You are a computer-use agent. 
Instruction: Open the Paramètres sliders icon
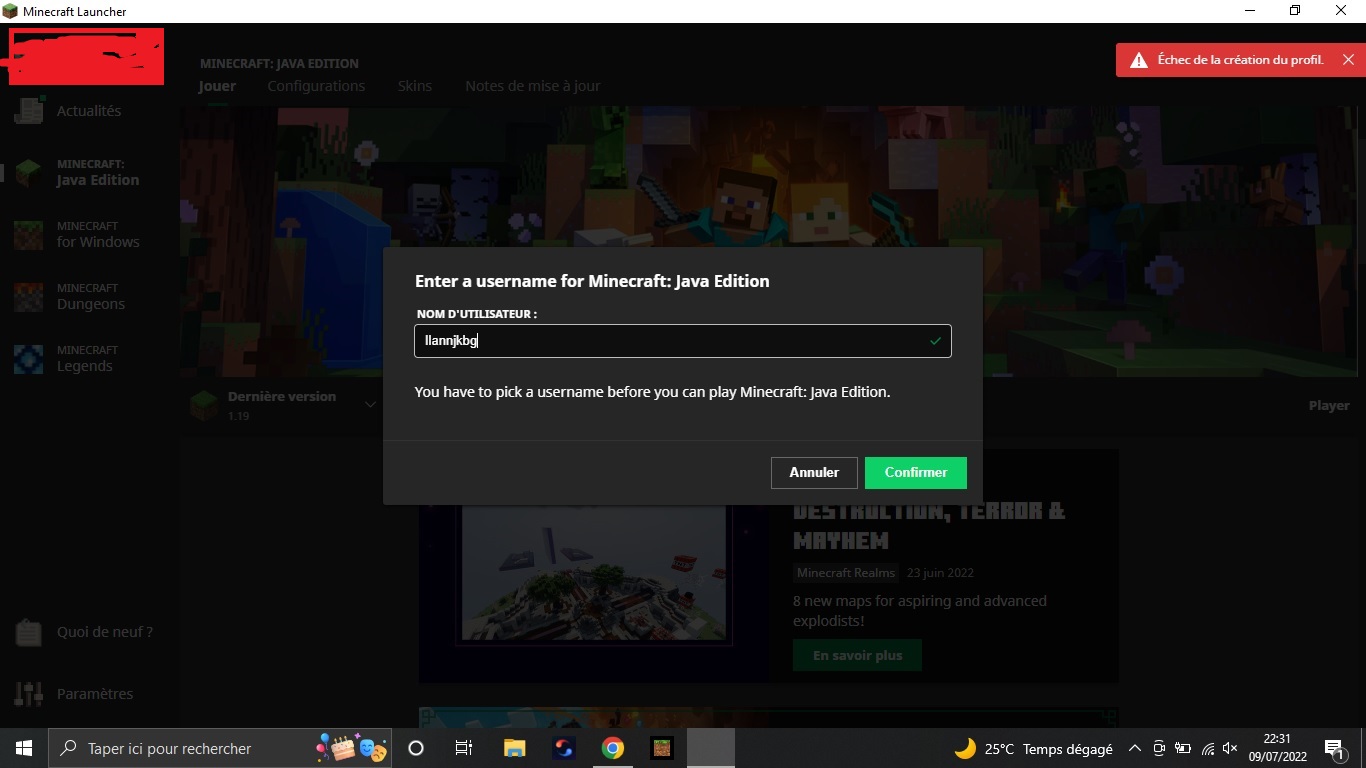click(x=29, y=694)
